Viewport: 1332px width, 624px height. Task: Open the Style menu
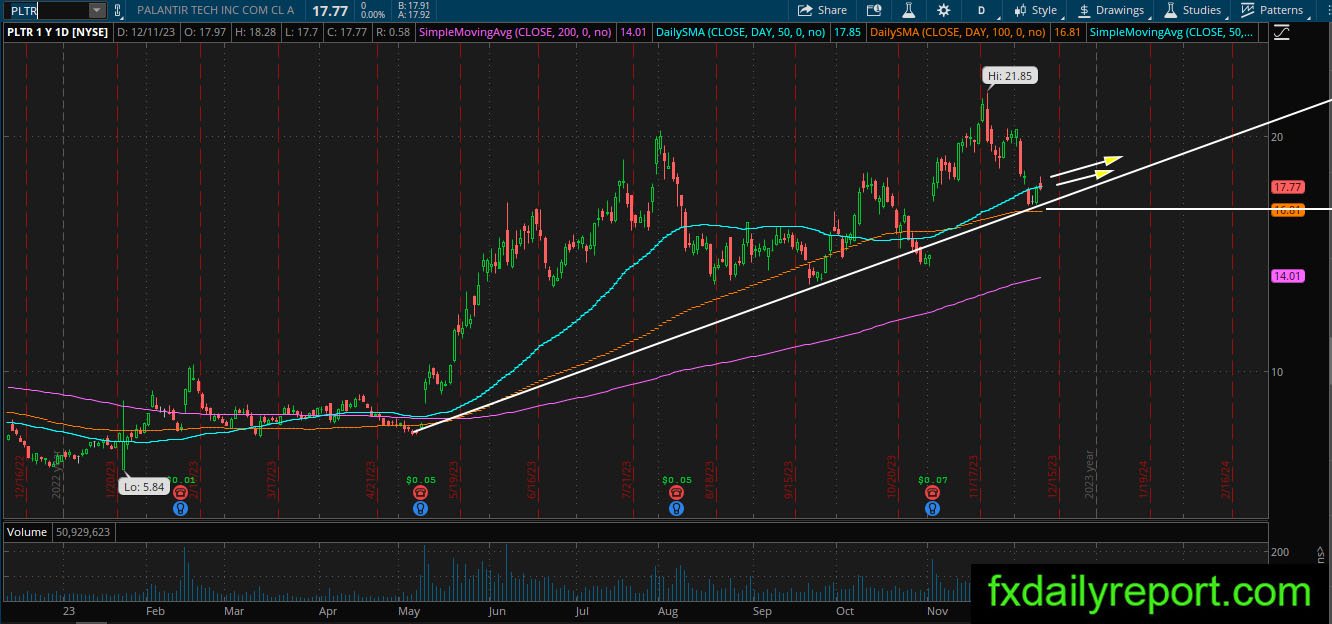1035,10
